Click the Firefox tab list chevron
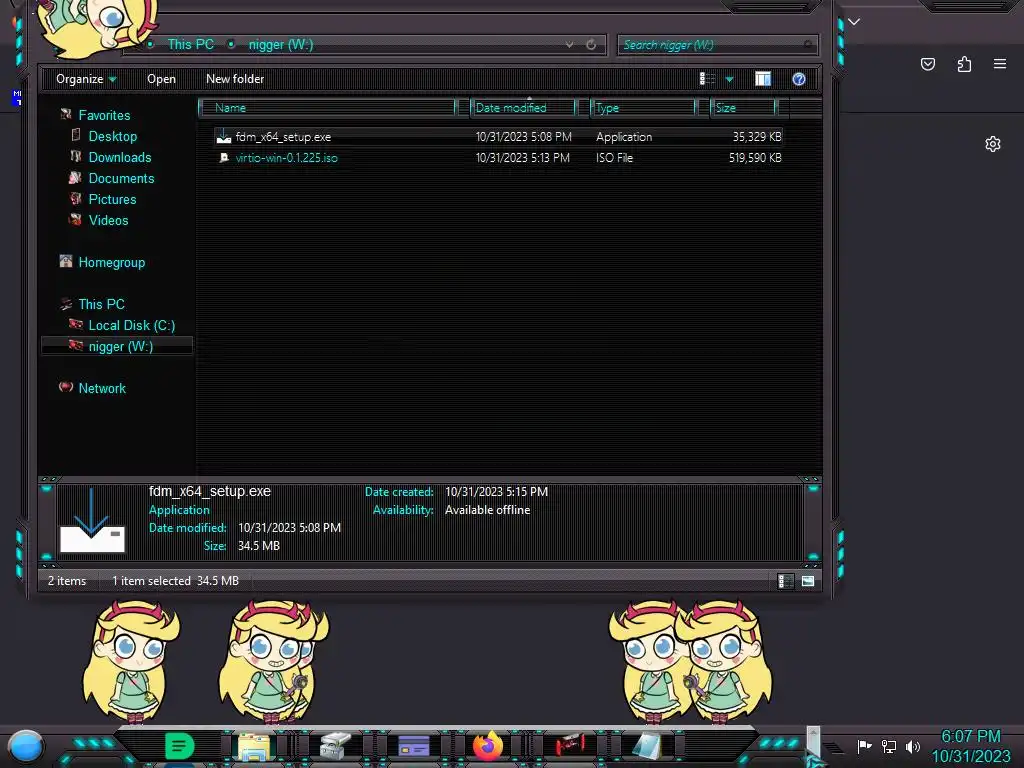This screenshot has height=768, width=1024. [854, 22]
